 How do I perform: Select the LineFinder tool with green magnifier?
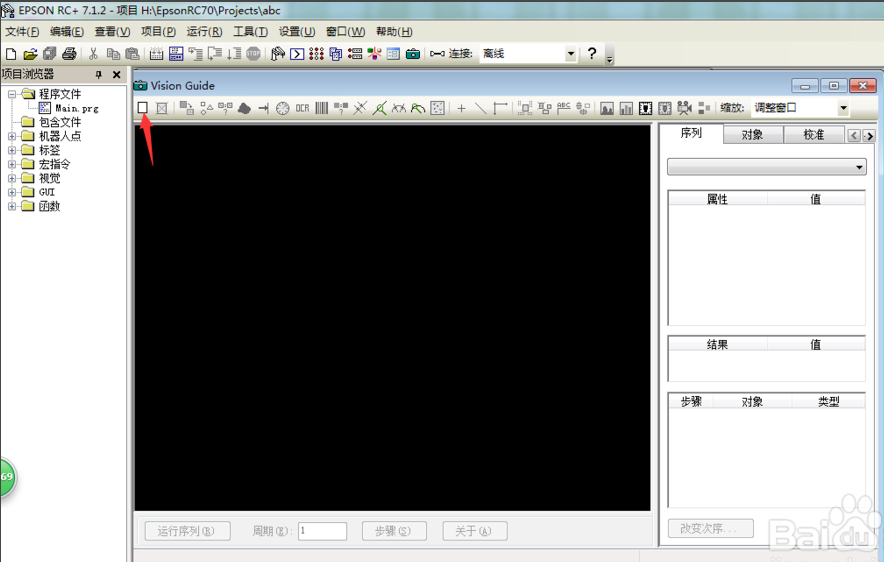pyautogui.click(x=379, y=108)
